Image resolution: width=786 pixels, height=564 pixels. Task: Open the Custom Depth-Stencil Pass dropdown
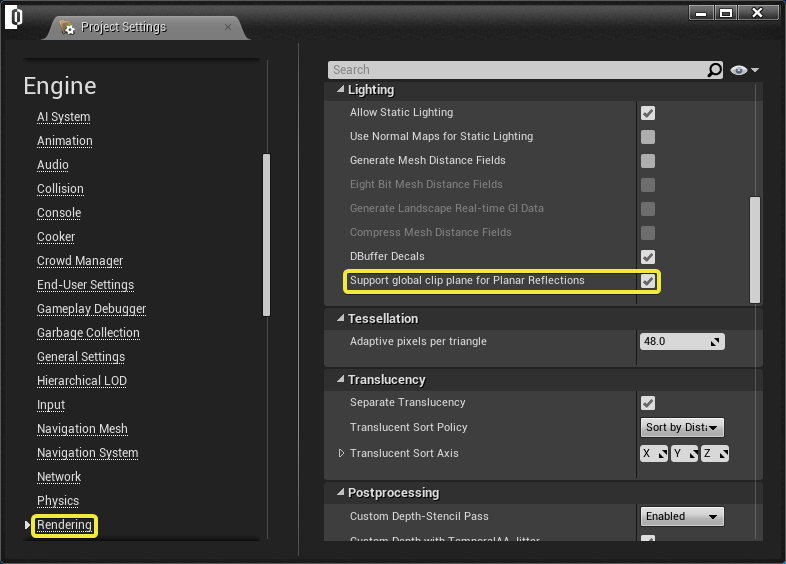coord(682,516)
